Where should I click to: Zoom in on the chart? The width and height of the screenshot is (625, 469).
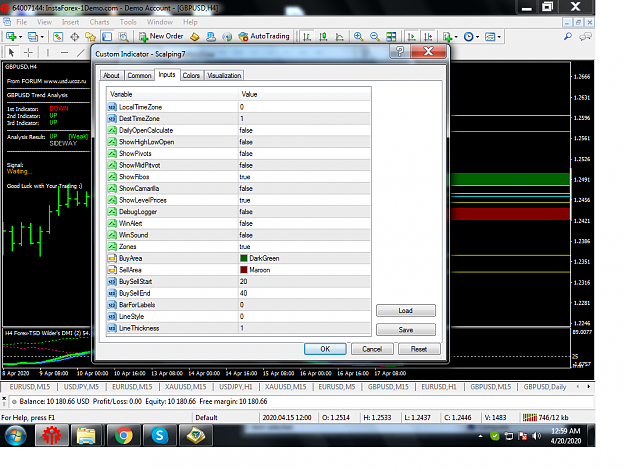(358, 37)
